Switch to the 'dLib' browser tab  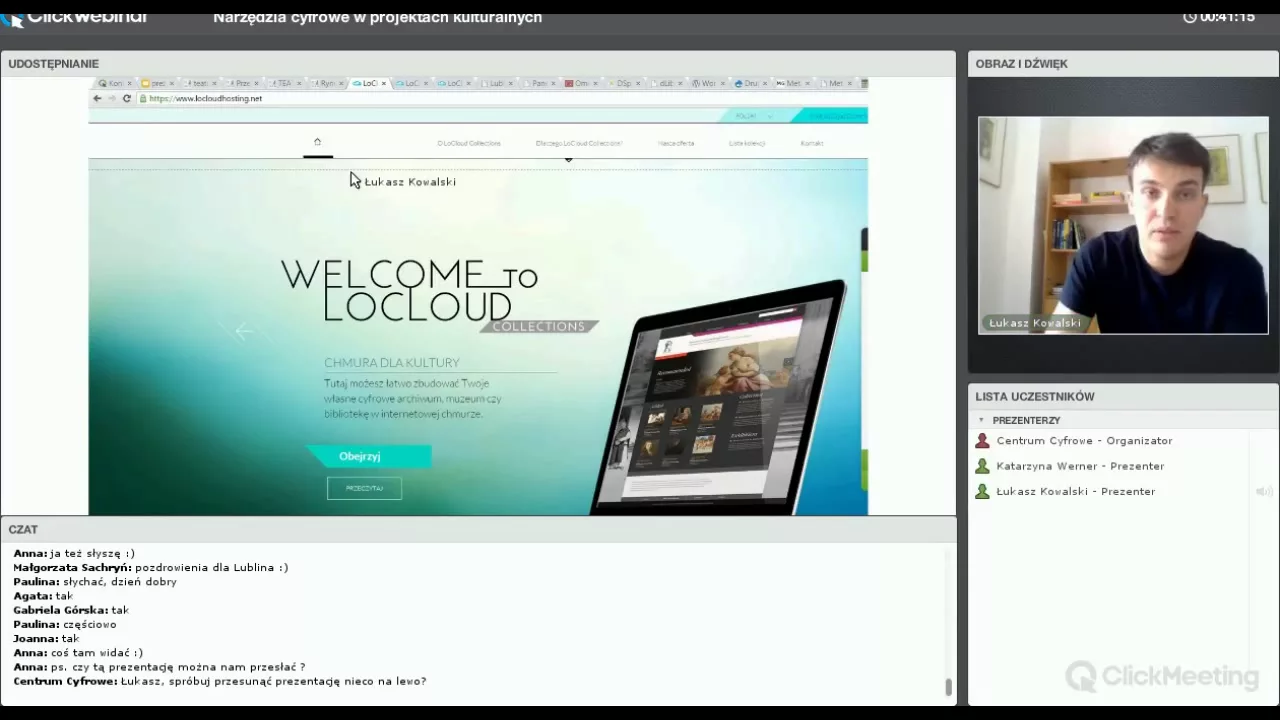(667, 84)
